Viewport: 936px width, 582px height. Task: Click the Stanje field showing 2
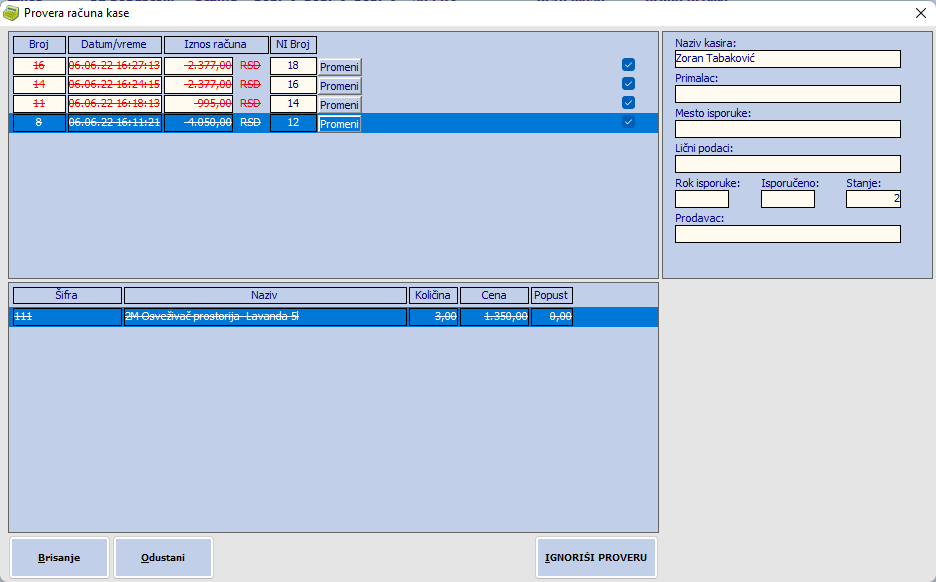tap(873, 199)
